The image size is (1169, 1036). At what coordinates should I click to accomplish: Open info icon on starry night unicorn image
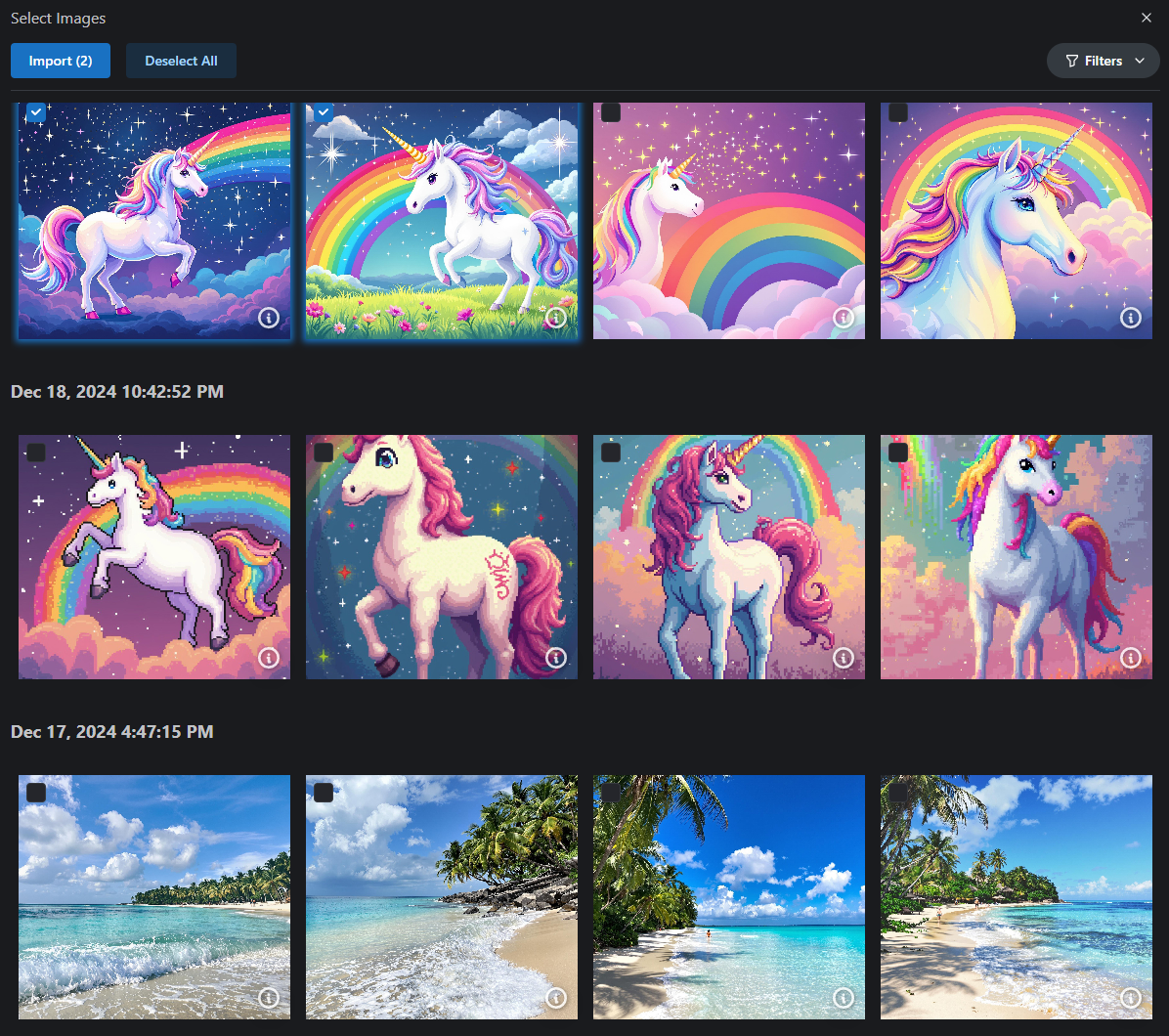pos(269,318)
